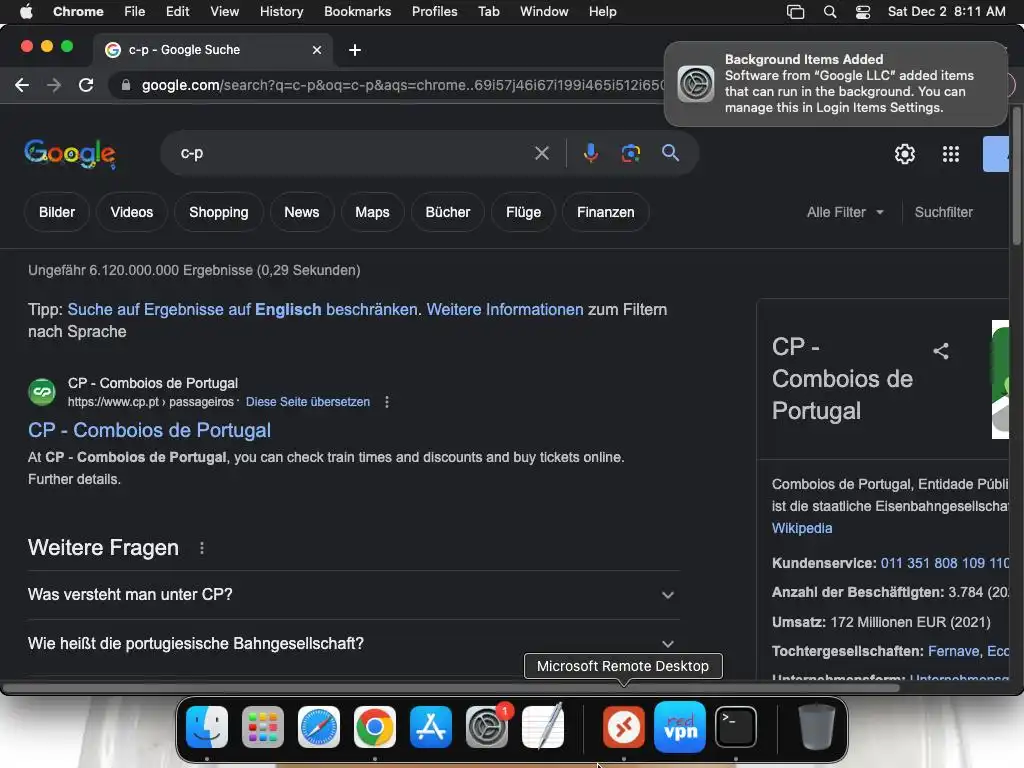Image resolution: width=1024 pixels, height=768 pixels.
Task: Open Google Lens image search icon
Action: click(630, 153)
